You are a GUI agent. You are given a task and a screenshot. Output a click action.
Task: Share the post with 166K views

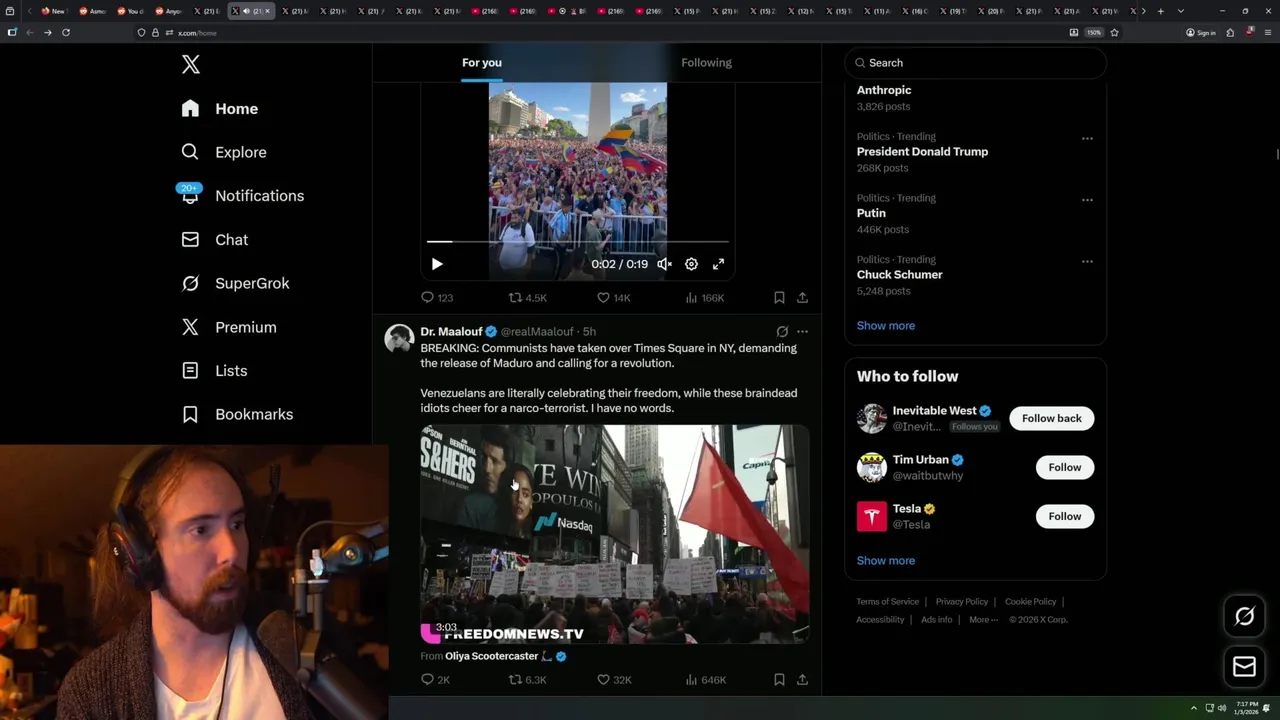802,298
